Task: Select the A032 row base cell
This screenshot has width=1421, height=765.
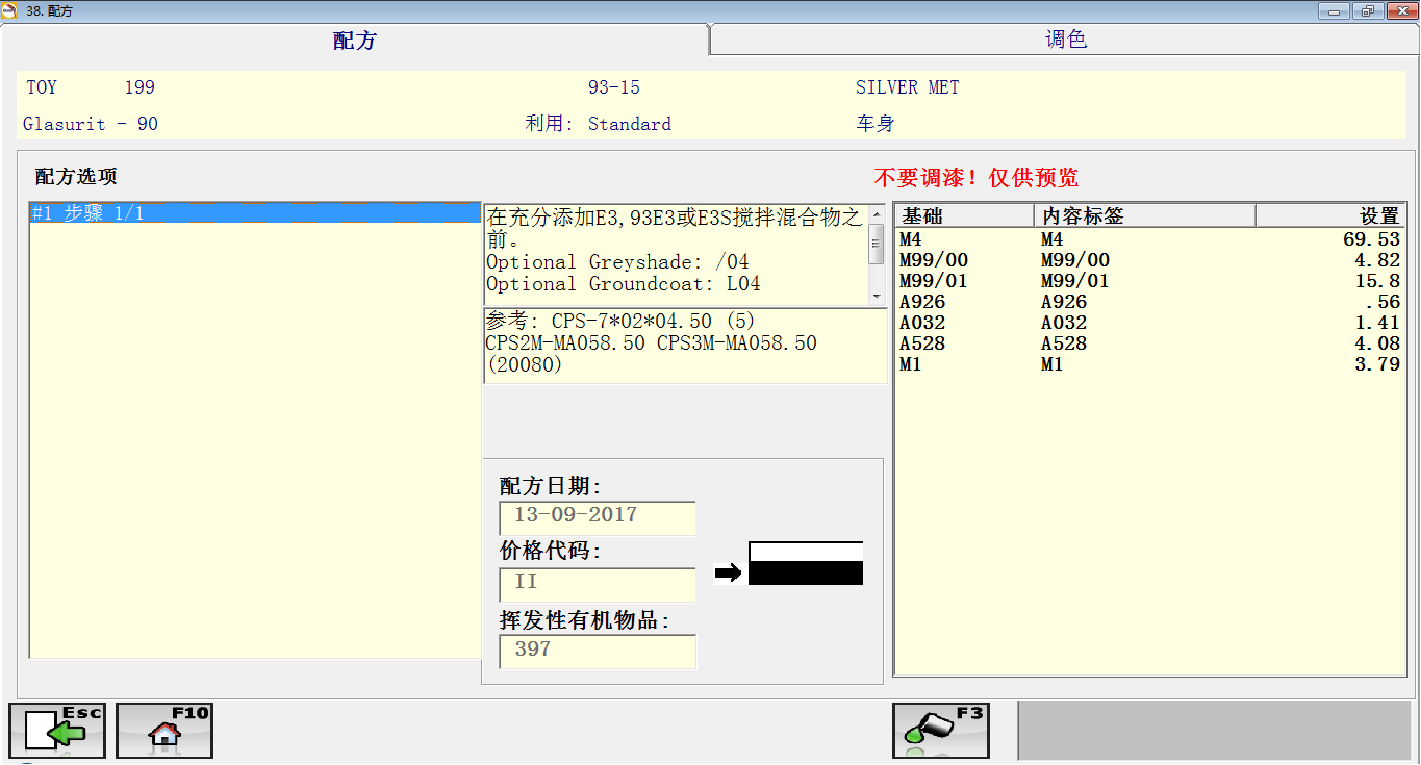Action: coord(922,323)
